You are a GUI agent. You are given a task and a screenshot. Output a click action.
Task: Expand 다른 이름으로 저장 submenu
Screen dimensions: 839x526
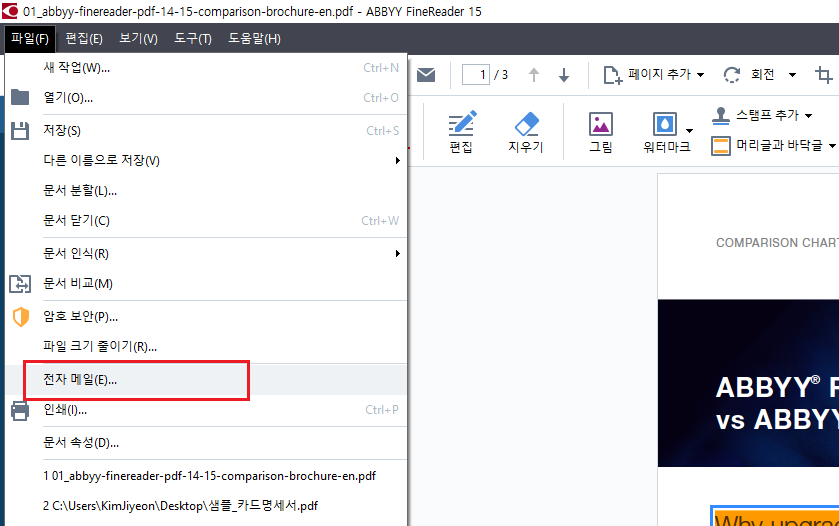(398, 161)
